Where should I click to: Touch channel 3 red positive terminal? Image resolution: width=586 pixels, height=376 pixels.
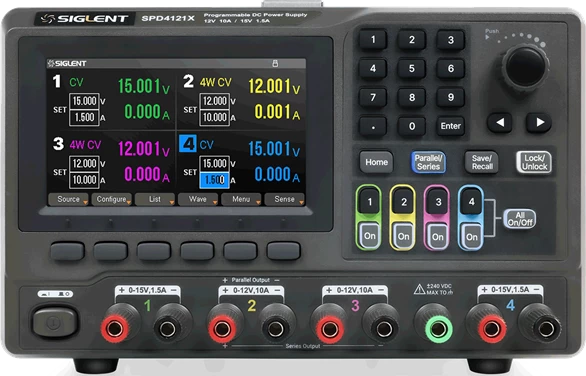tap(330, 329)
